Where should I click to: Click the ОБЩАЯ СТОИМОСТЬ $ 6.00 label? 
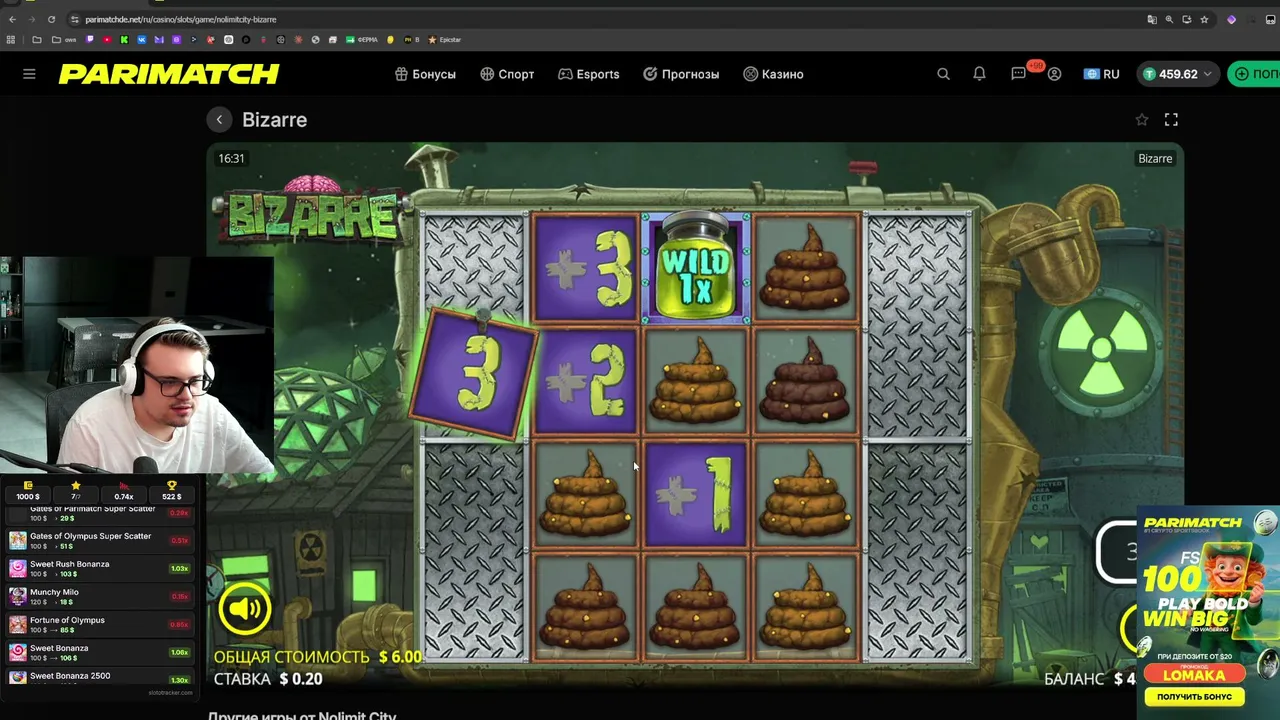[x=317, y=657]
